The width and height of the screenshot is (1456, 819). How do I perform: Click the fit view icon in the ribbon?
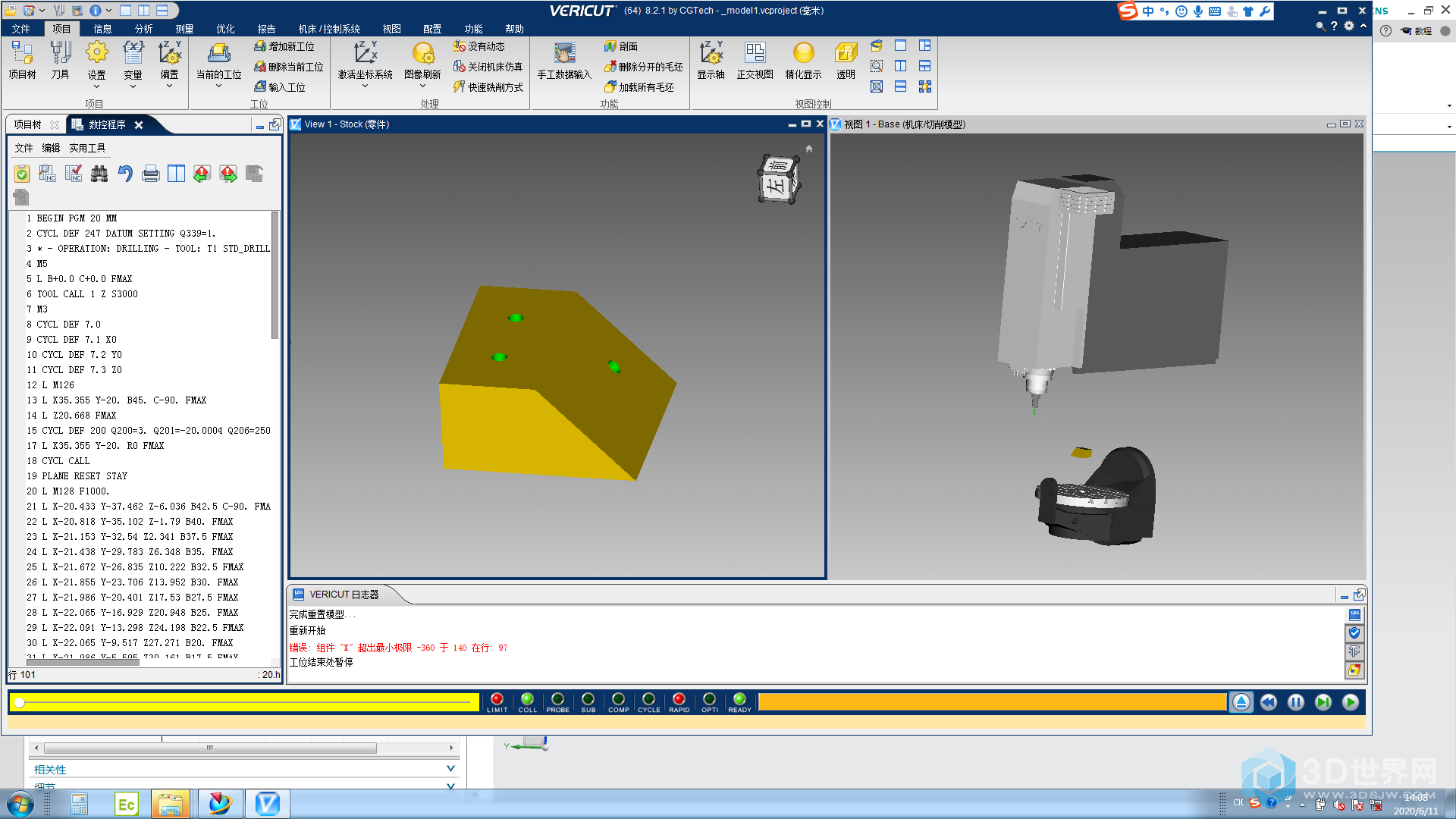(x=877, y=86)
